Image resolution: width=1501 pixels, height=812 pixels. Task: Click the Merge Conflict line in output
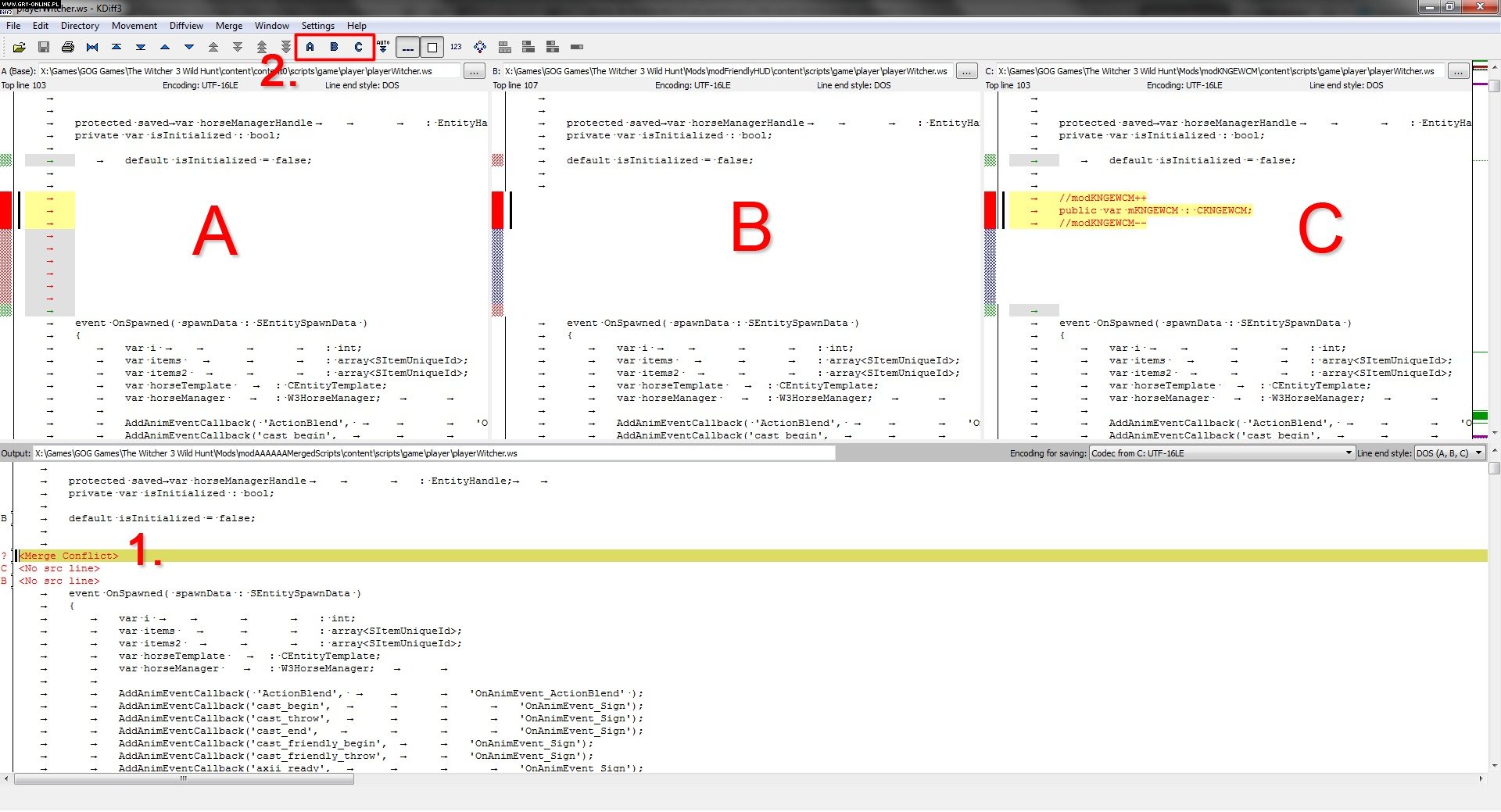pos(70,556)
